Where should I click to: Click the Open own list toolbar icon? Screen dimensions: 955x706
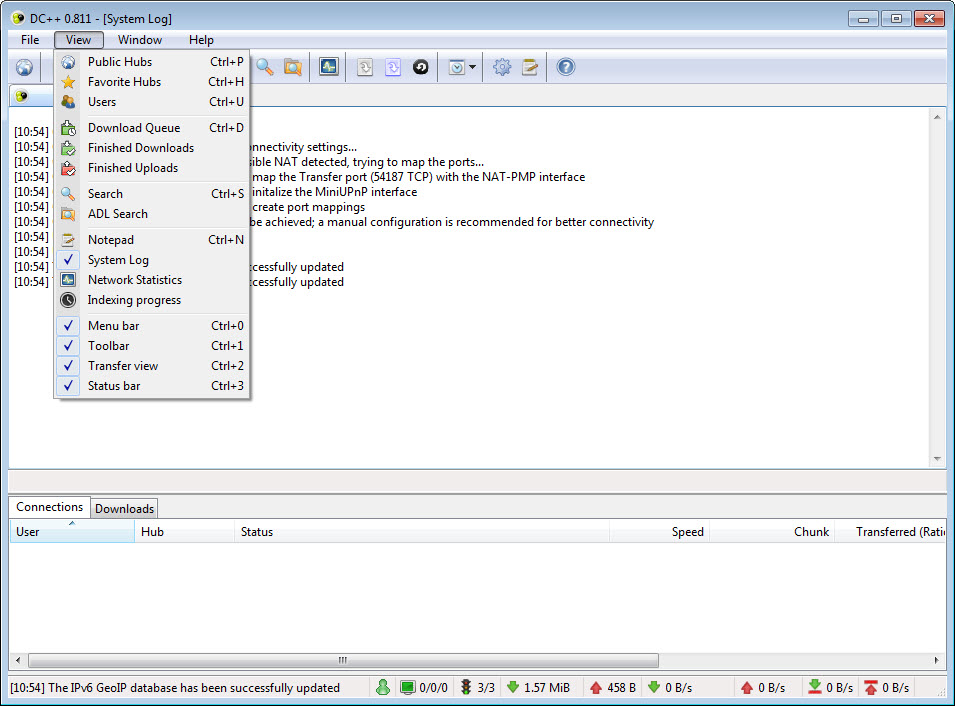393,67
